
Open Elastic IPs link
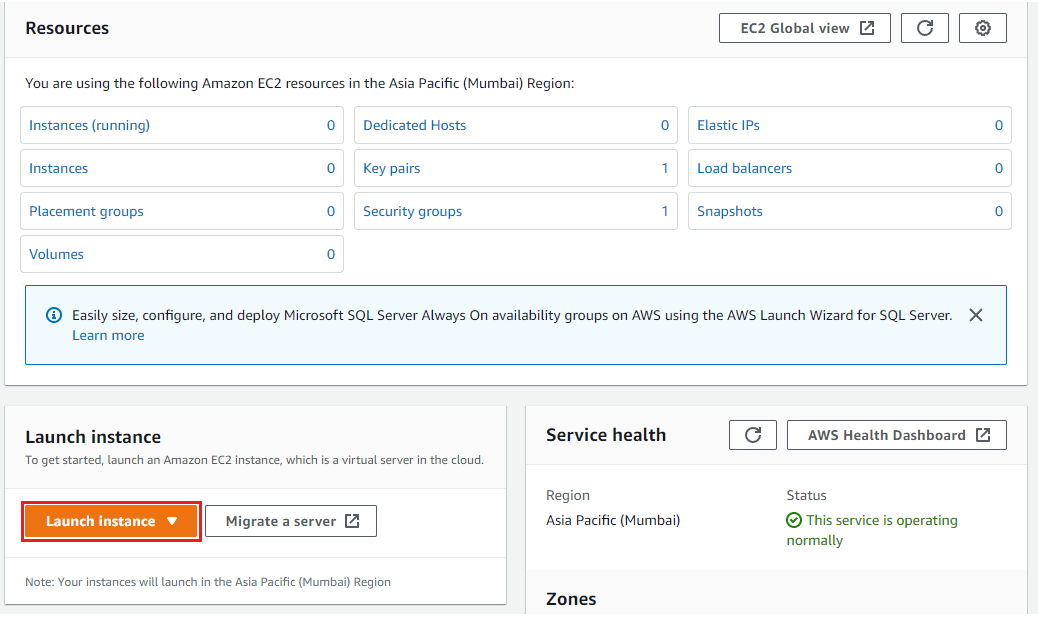point(728,125)
